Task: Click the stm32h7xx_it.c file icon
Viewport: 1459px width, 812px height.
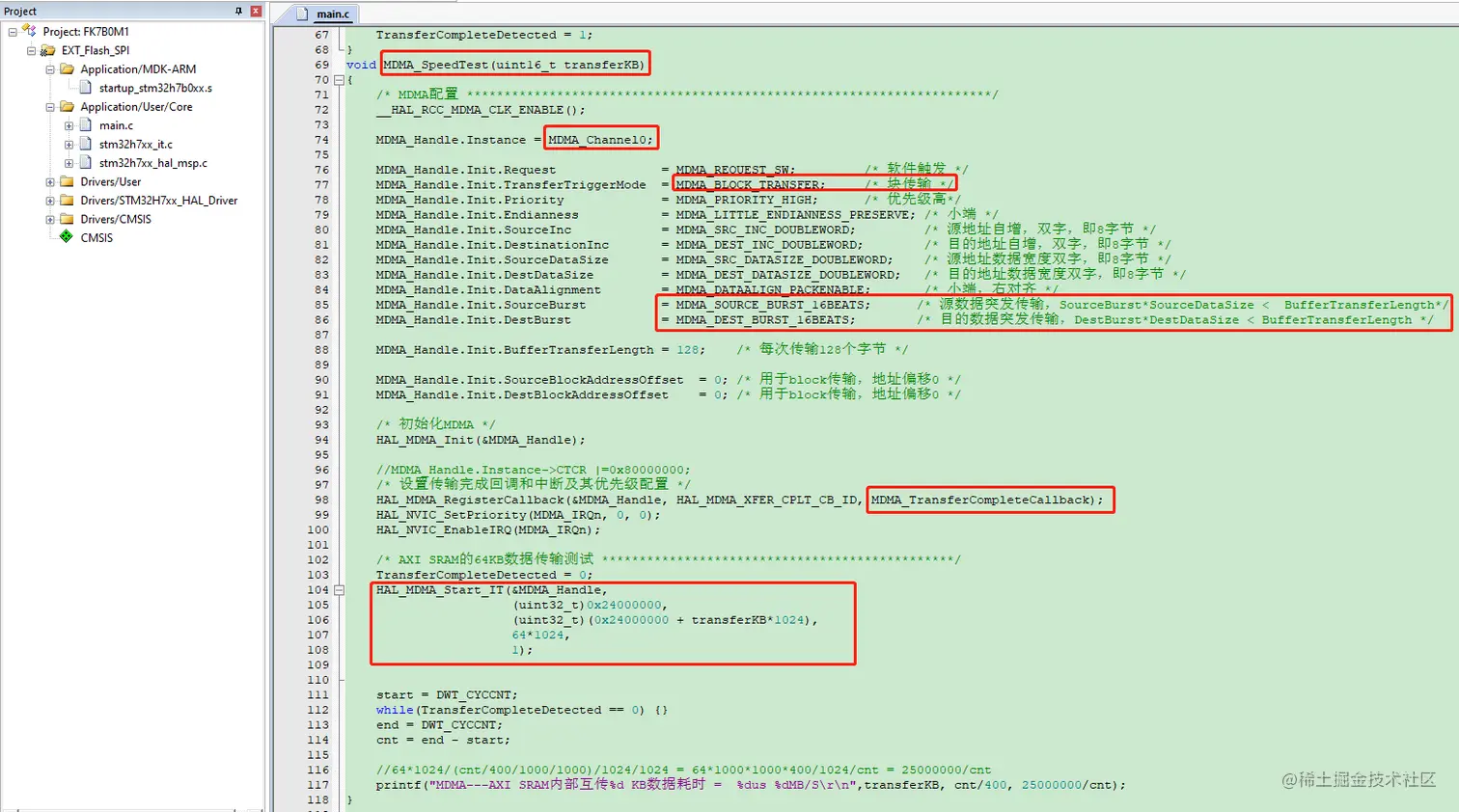Action: (86, 144)
